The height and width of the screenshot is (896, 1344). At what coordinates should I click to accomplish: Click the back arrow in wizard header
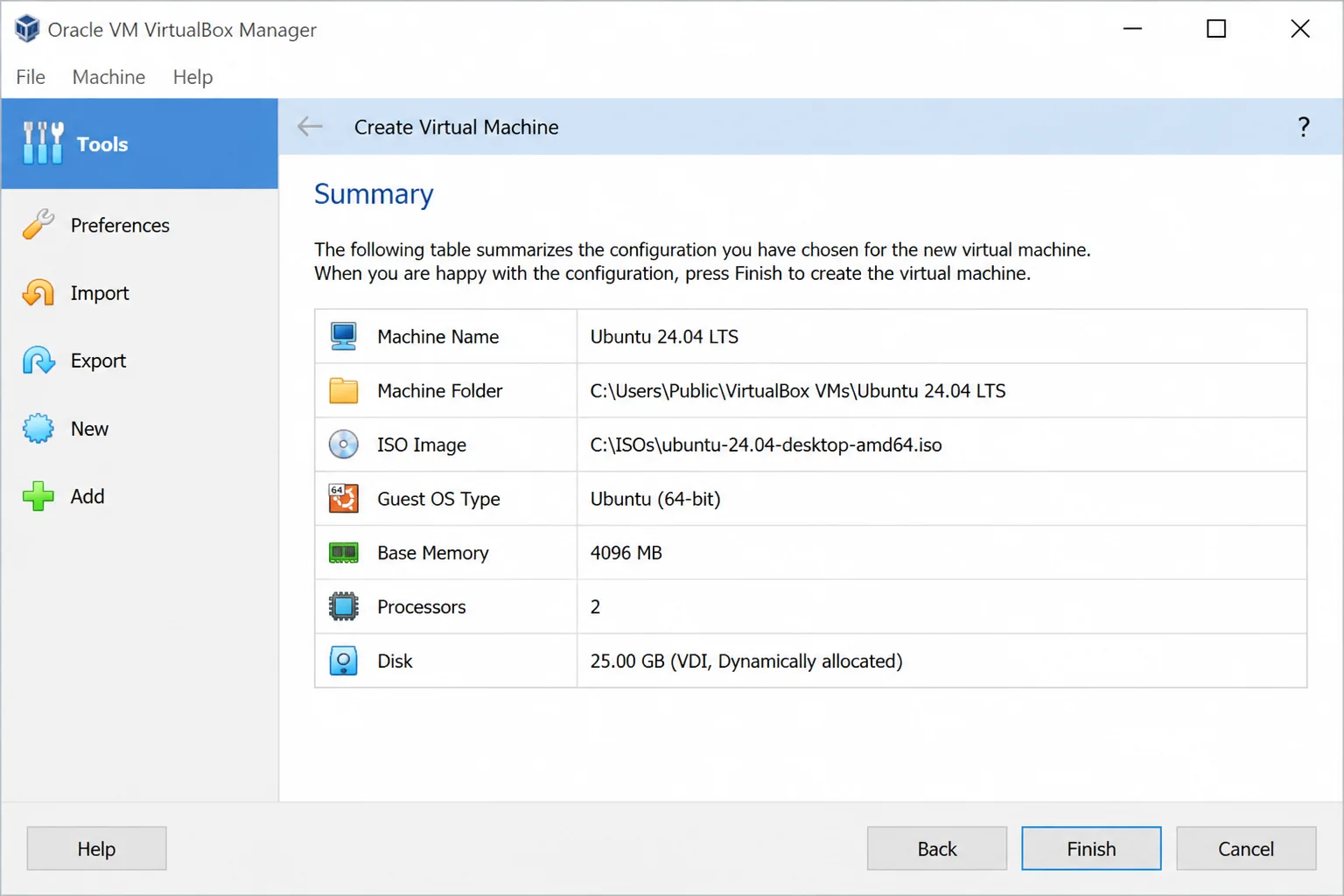pos(310,127)
